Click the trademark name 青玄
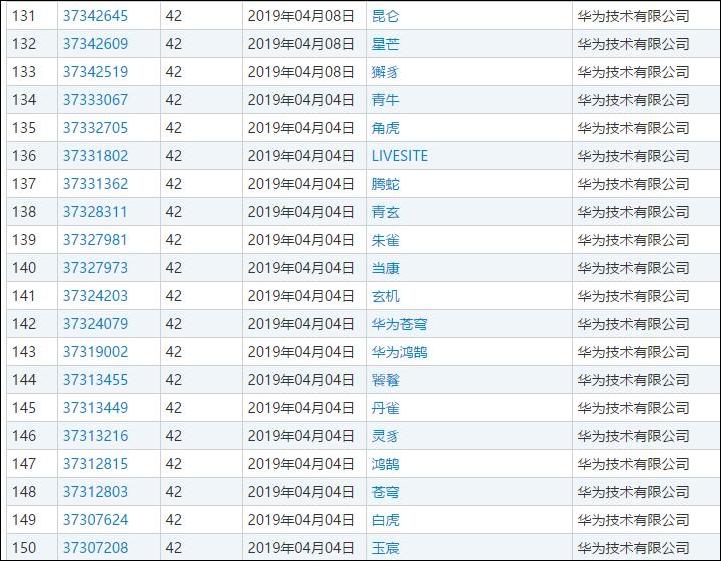This screenshot has width=721, height=561. pyautogui.click(x=385, y=212)
